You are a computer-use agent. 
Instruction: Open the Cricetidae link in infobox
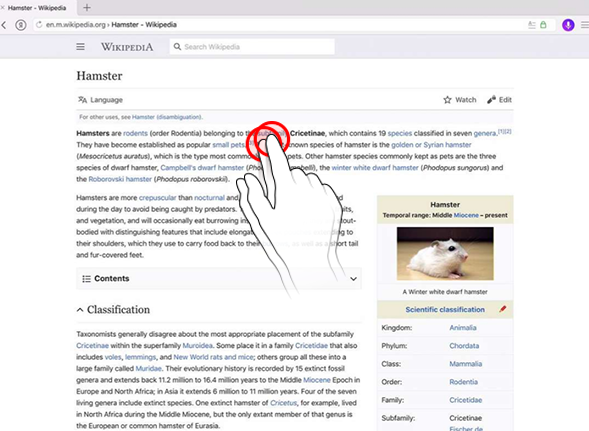(465, 400)
